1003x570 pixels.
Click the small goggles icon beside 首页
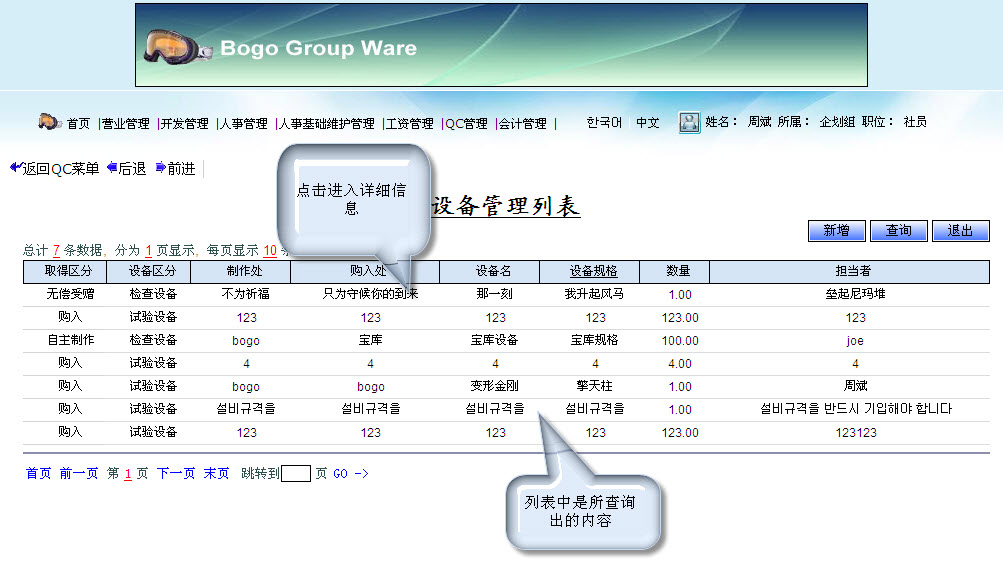pos(49,122)
